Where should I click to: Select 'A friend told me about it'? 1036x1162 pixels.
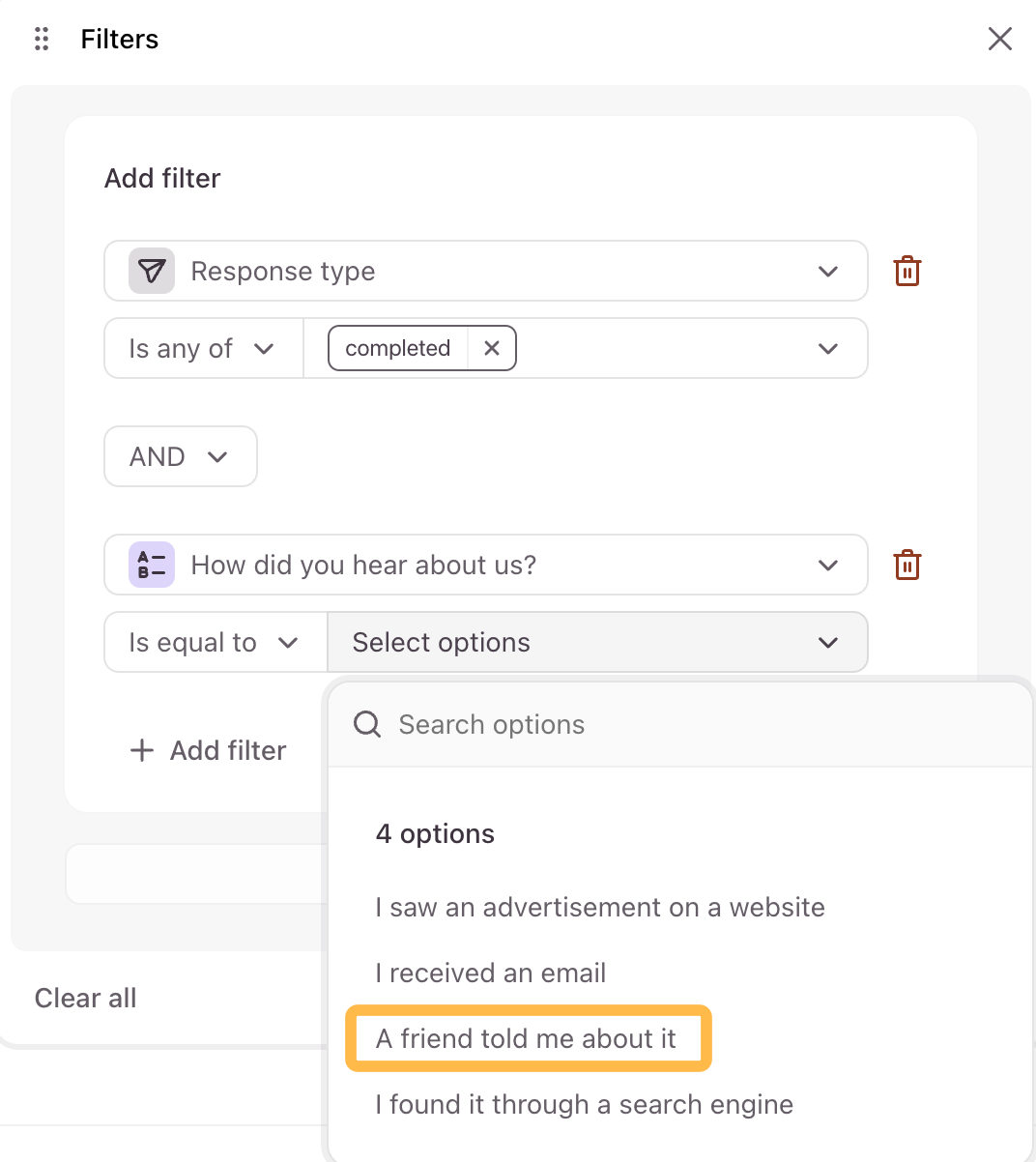tap(527, 1038)
